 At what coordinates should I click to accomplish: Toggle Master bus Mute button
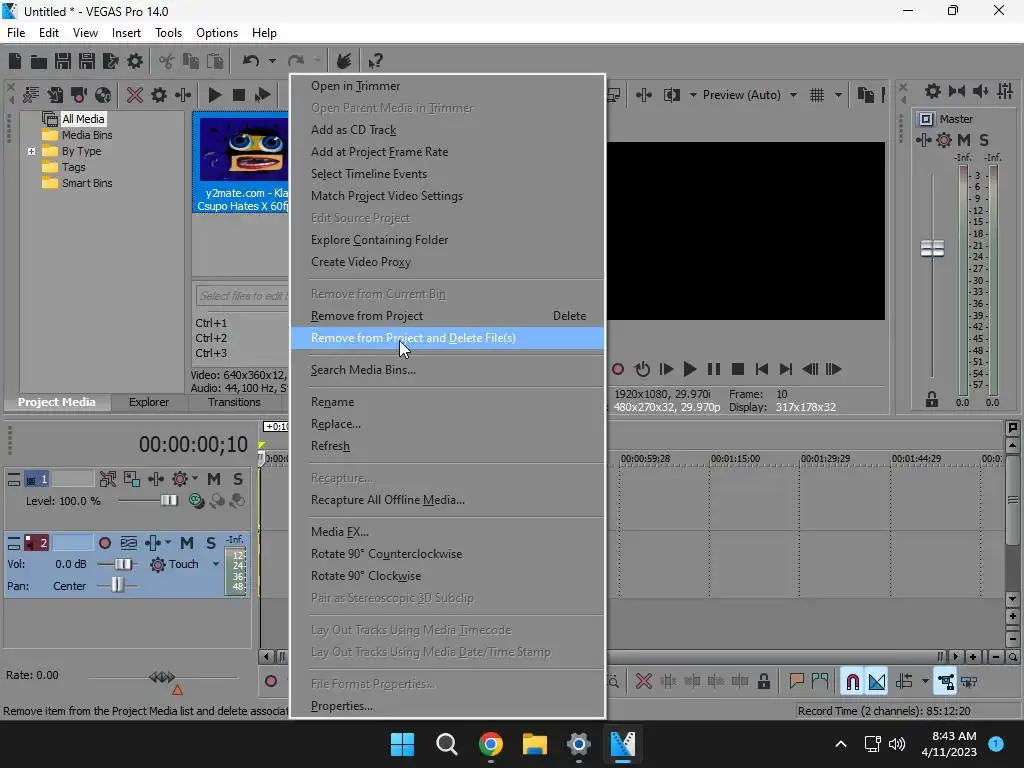tap(964, 140)
